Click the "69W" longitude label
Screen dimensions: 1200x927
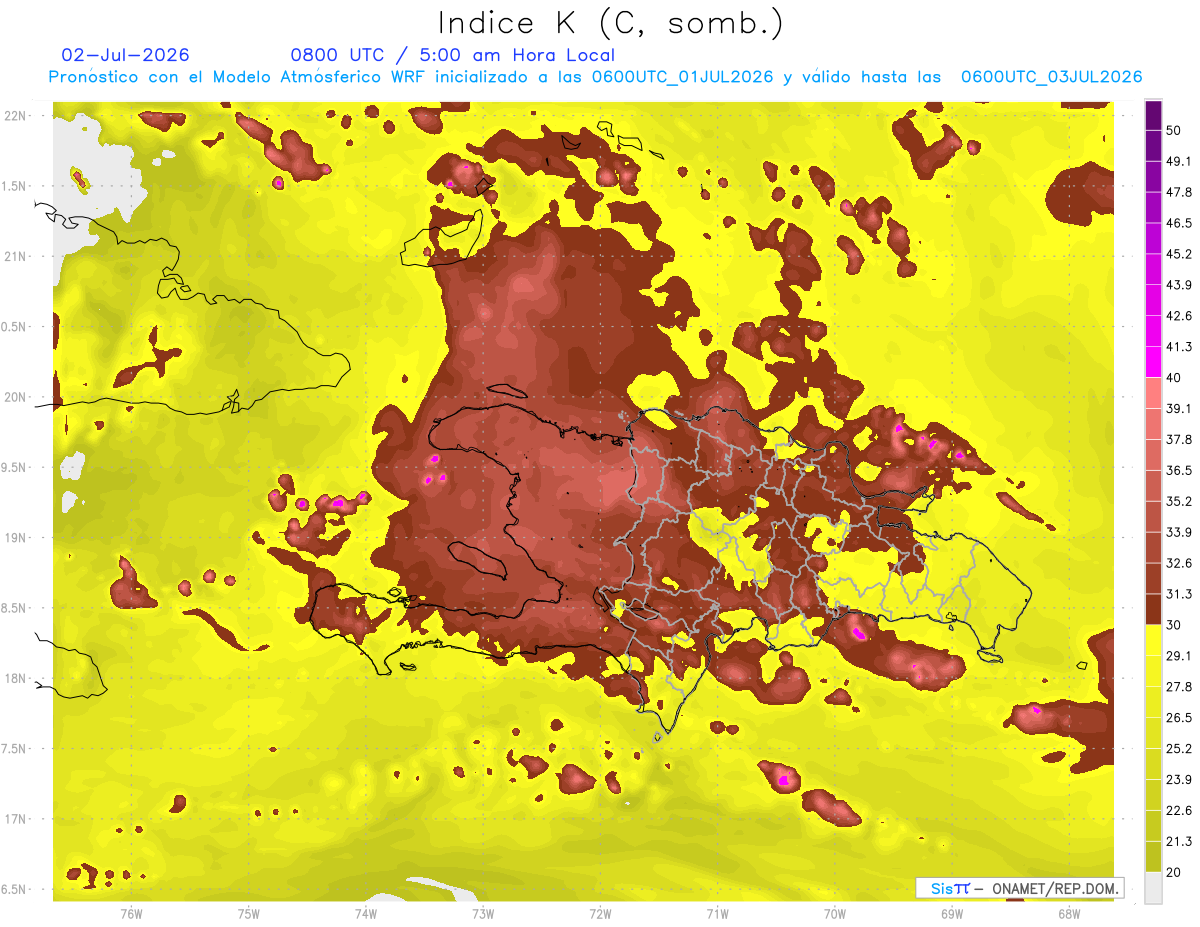(952, 913)
